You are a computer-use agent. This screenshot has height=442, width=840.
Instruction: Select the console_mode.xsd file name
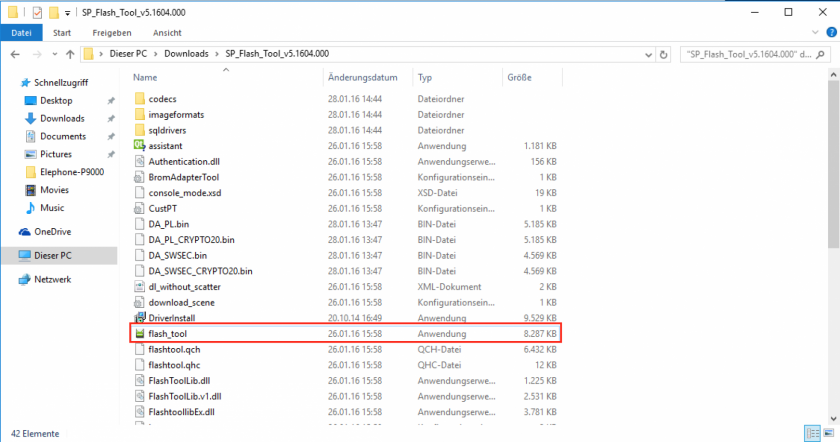click(185, 193)
